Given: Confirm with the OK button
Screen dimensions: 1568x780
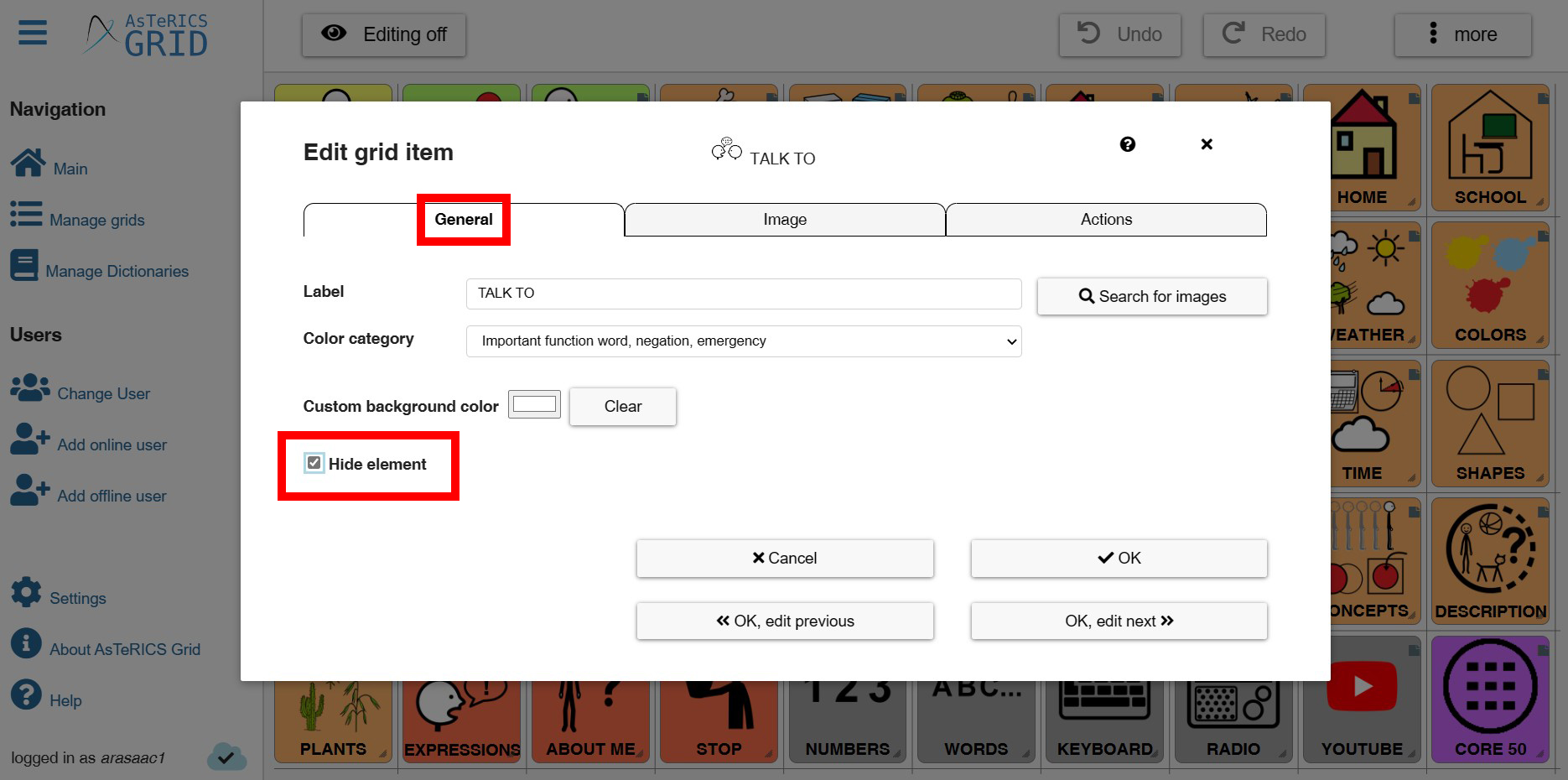Looking at the screenshot, I should click(1119, 558).
